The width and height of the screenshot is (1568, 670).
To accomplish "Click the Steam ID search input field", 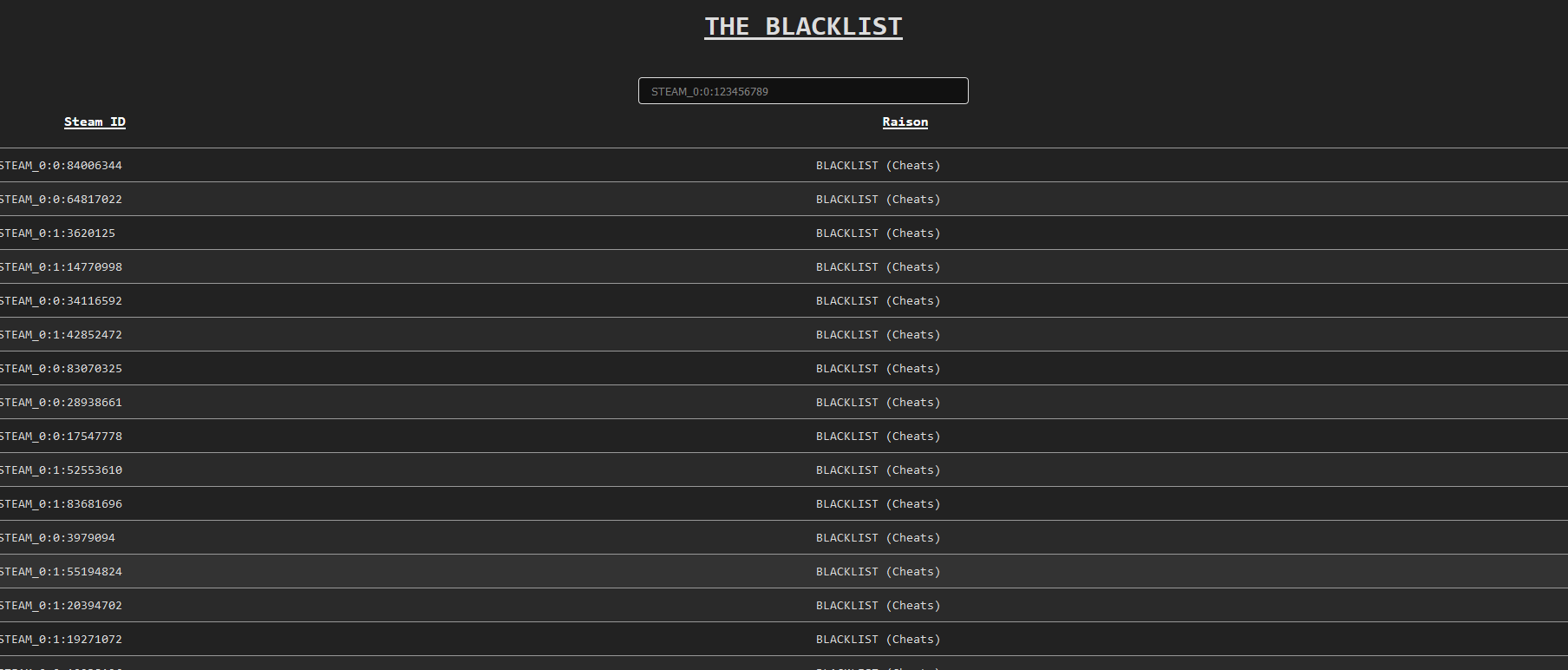I will click(803, 91).
